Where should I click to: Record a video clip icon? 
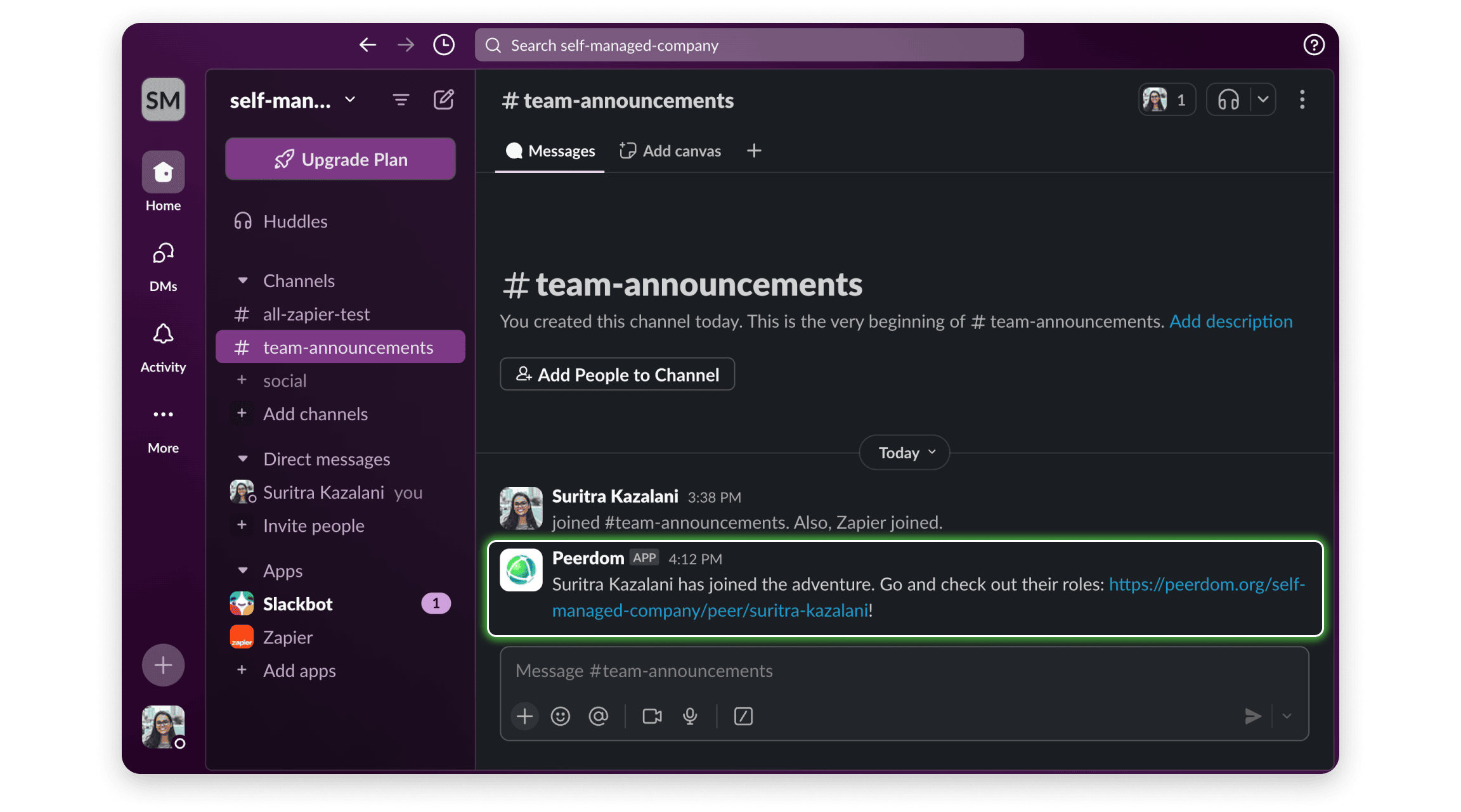coord(652,716)
